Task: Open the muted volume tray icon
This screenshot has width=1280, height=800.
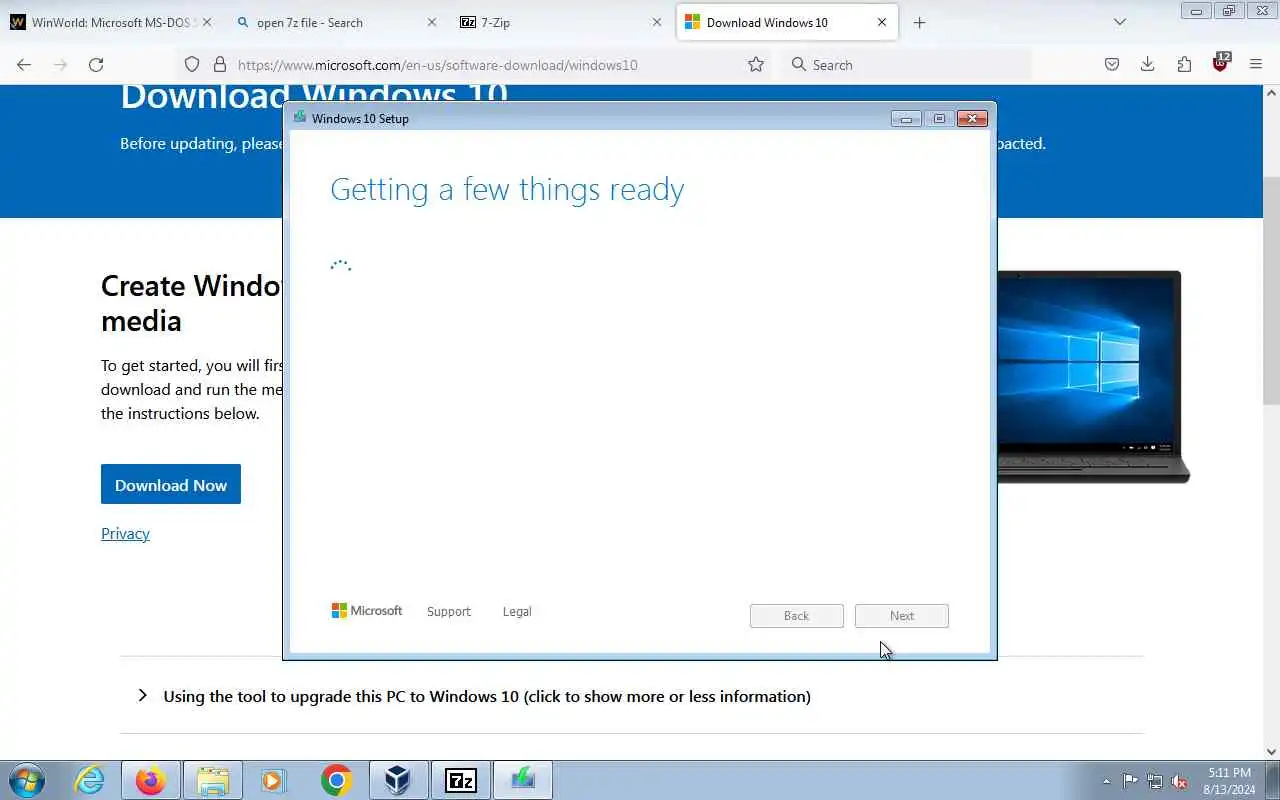Action: point(1180,781)
